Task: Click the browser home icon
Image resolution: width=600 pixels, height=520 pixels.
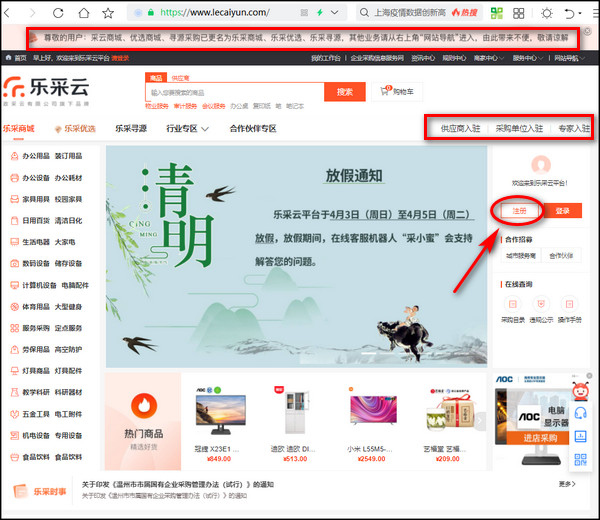Action: click(x=83, y=15)
